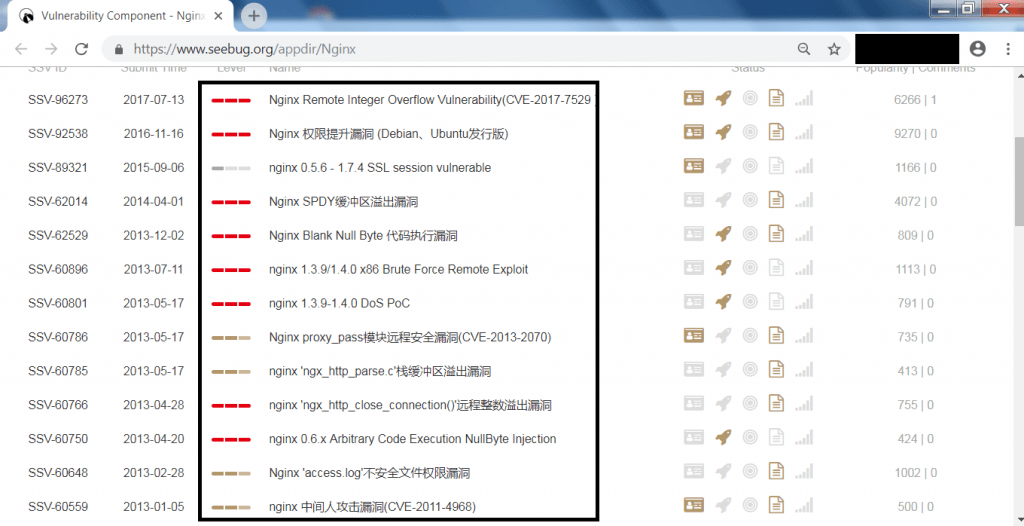Open the Nginx SPDY vulnerability link
This screenshot has height=526, width=1024.
343,202
